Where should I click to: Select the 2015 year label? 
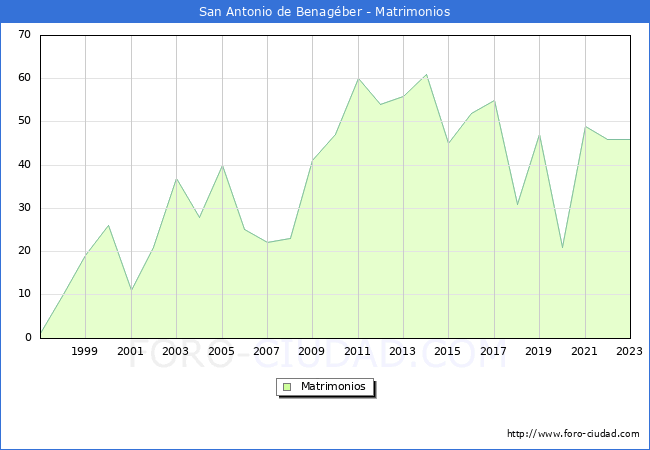pyautogui.click(x=449, y=351)
